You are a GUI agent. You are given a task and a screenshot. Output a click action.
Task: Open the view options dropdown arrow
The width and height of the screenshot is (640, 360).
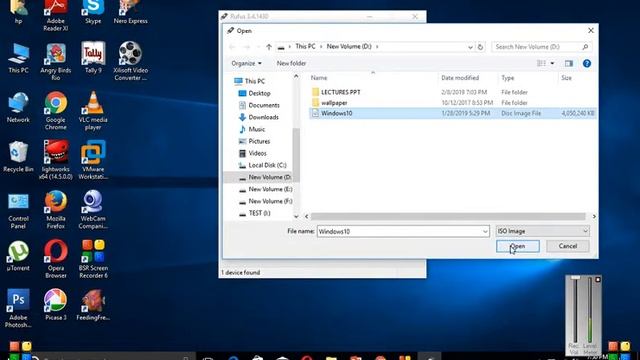(552, 63)
